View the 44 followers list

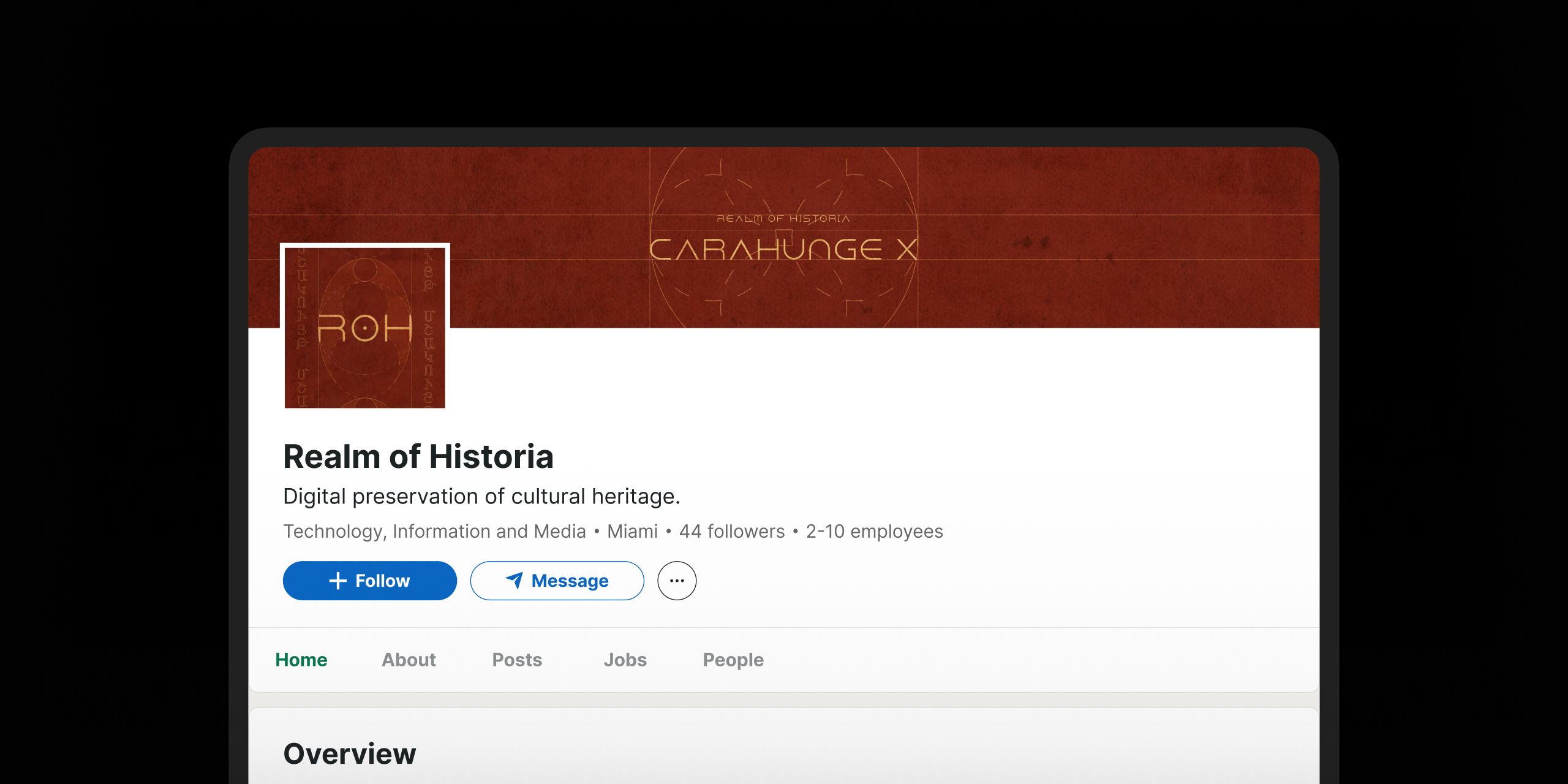731,531
